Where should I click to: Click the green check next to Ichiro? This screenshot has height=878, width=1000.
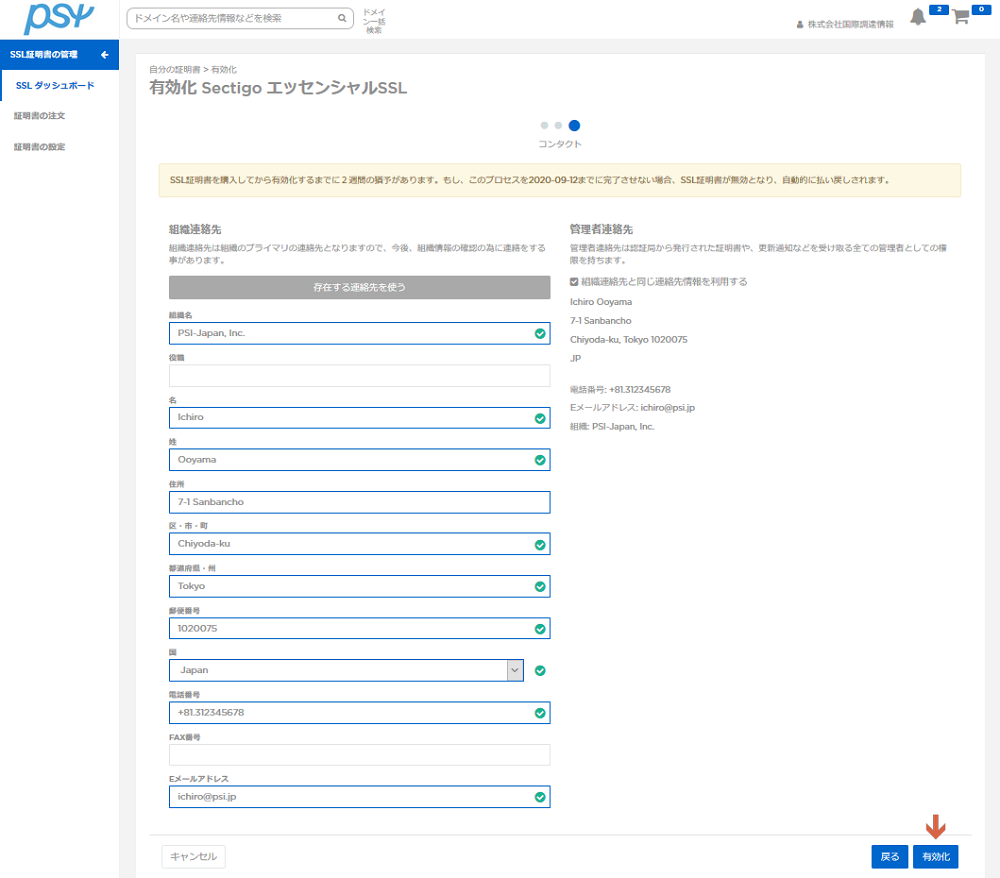pyautogui.click(x=540, y=418)
